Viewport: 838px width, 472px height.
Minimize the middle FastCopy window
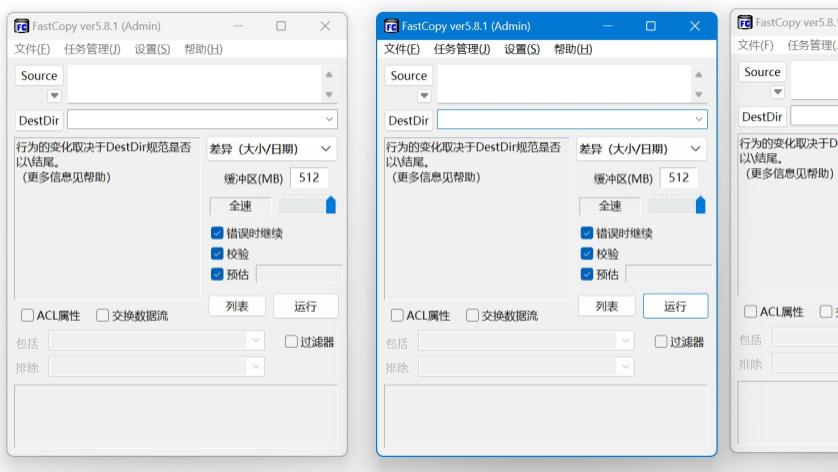[x=608, y=26]
